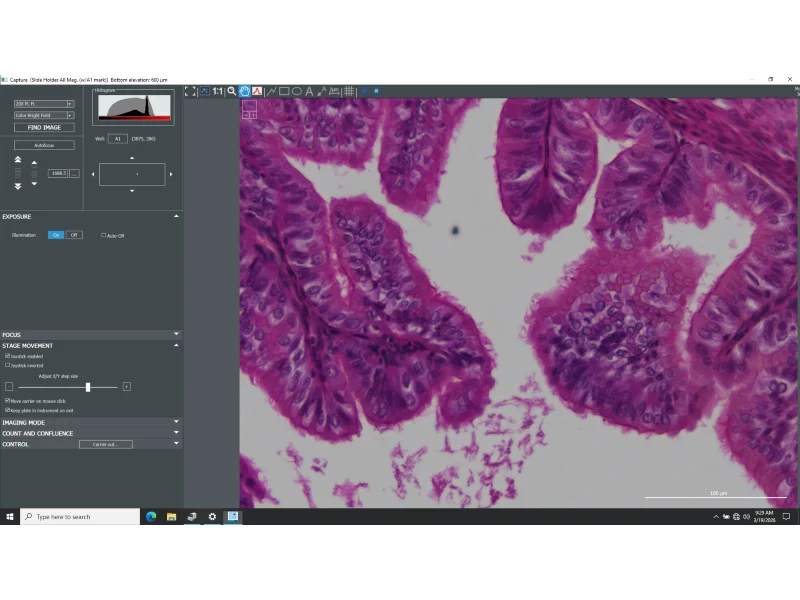Screen dimensions: 800x600
Task: Select the magnifier zoom tool
Action: [x=232, y=91]
